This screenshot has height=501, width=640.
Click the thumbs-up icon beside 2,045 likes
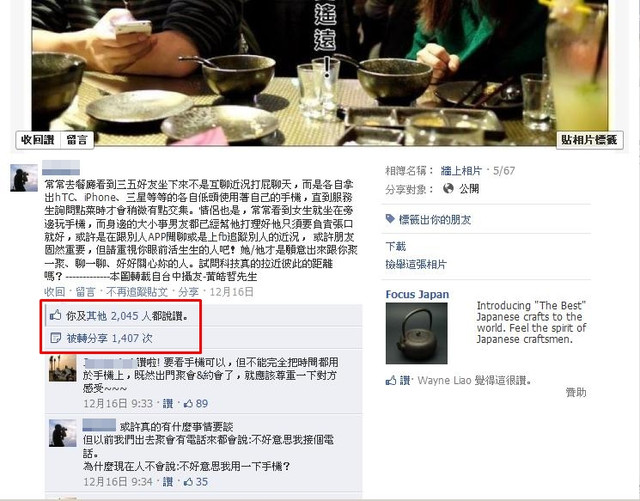[55, 315]
